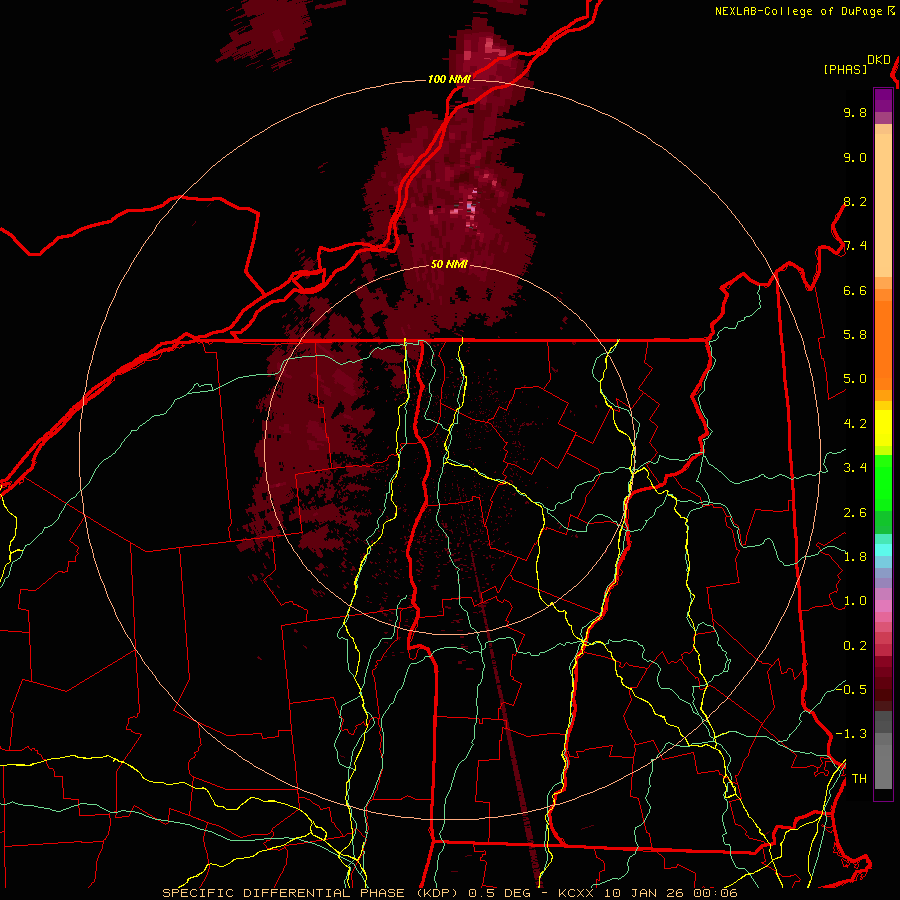
Task: Click the 6.6 value on color scale
Action: coord(855,290)
